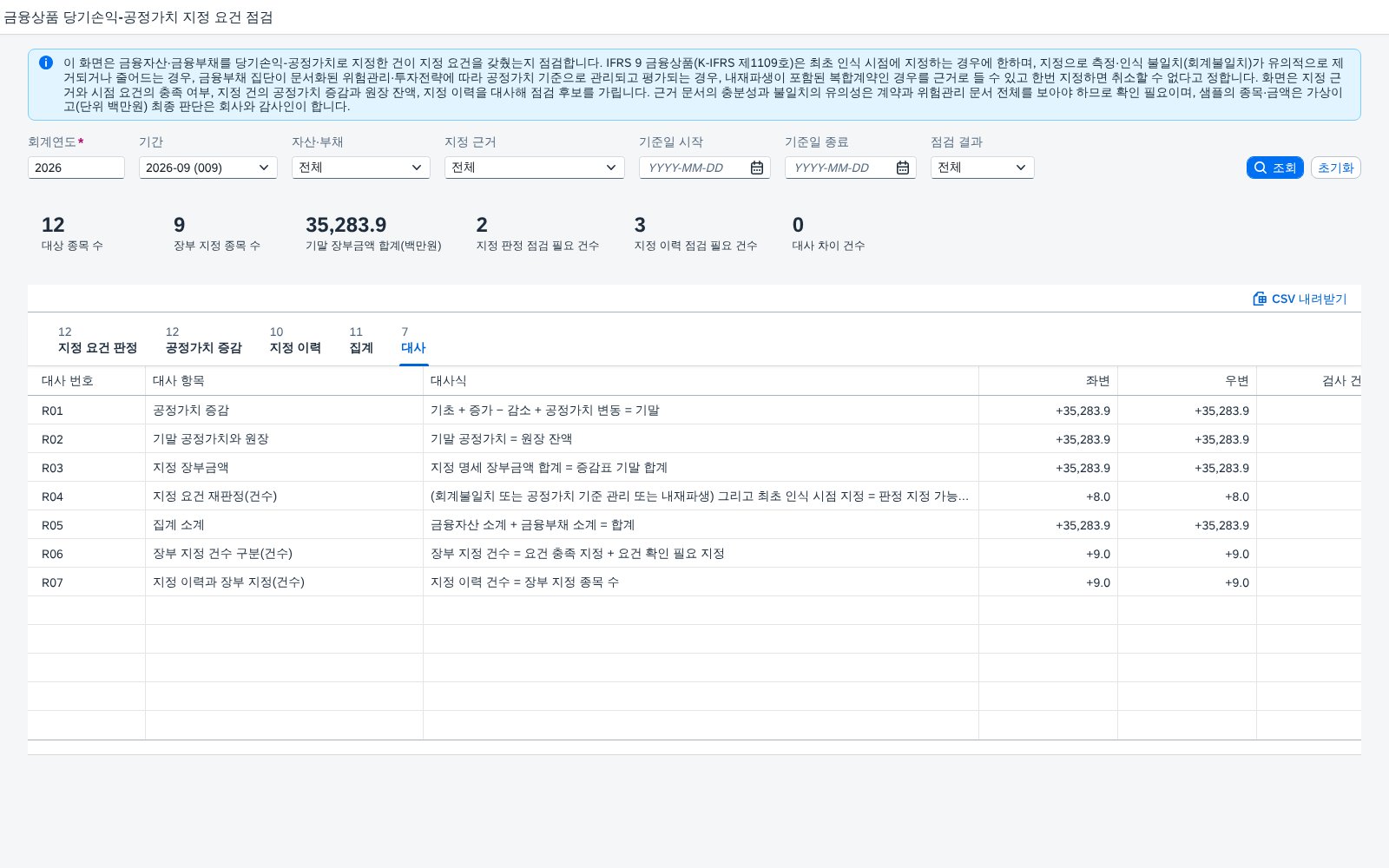Click the 지정 요건 재판정(건수) cell
1389x868 pixels.
[x=285, y=496]
